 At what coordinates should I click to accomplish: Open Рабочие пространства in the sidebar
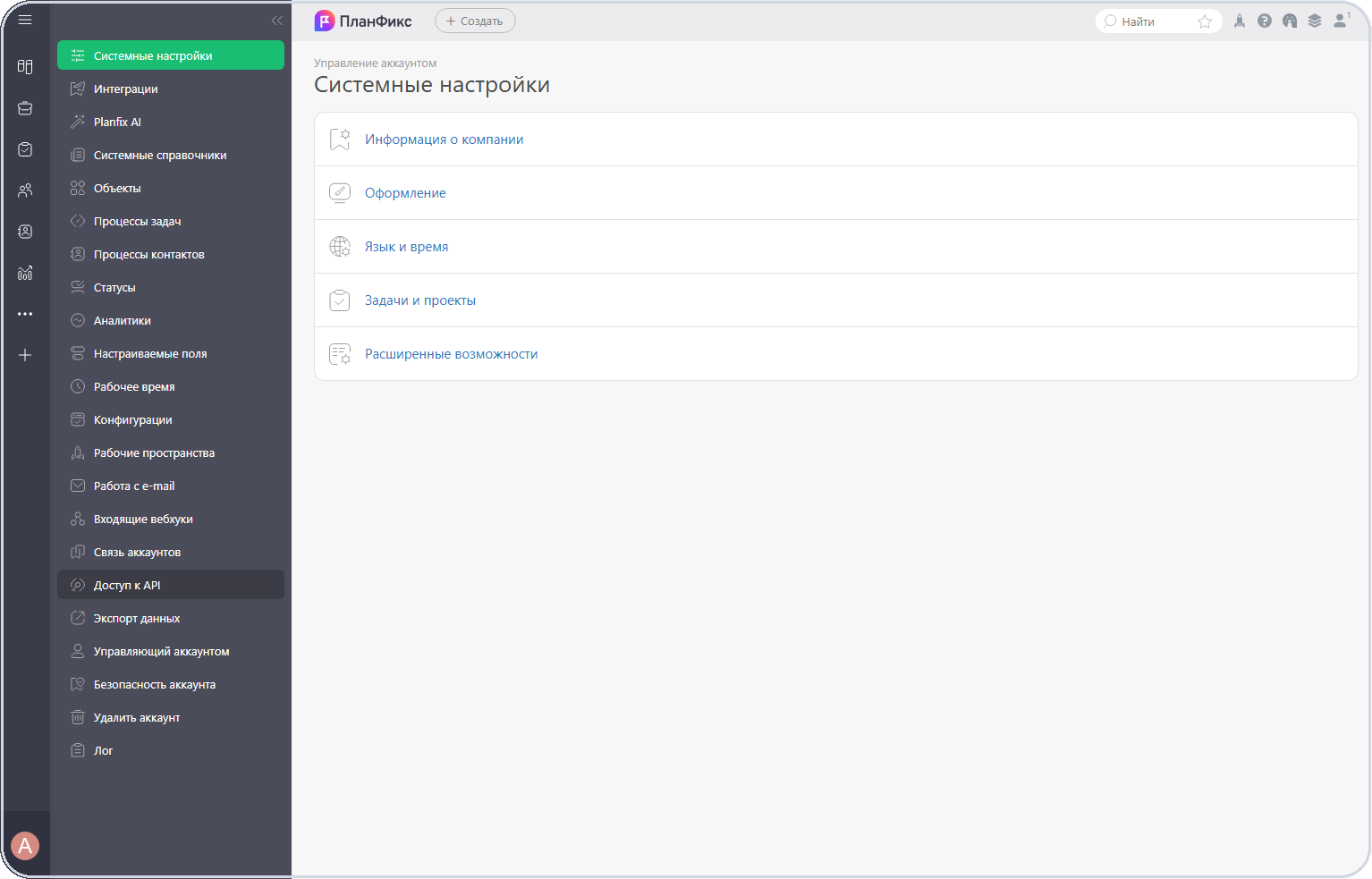tap(171, 452)
